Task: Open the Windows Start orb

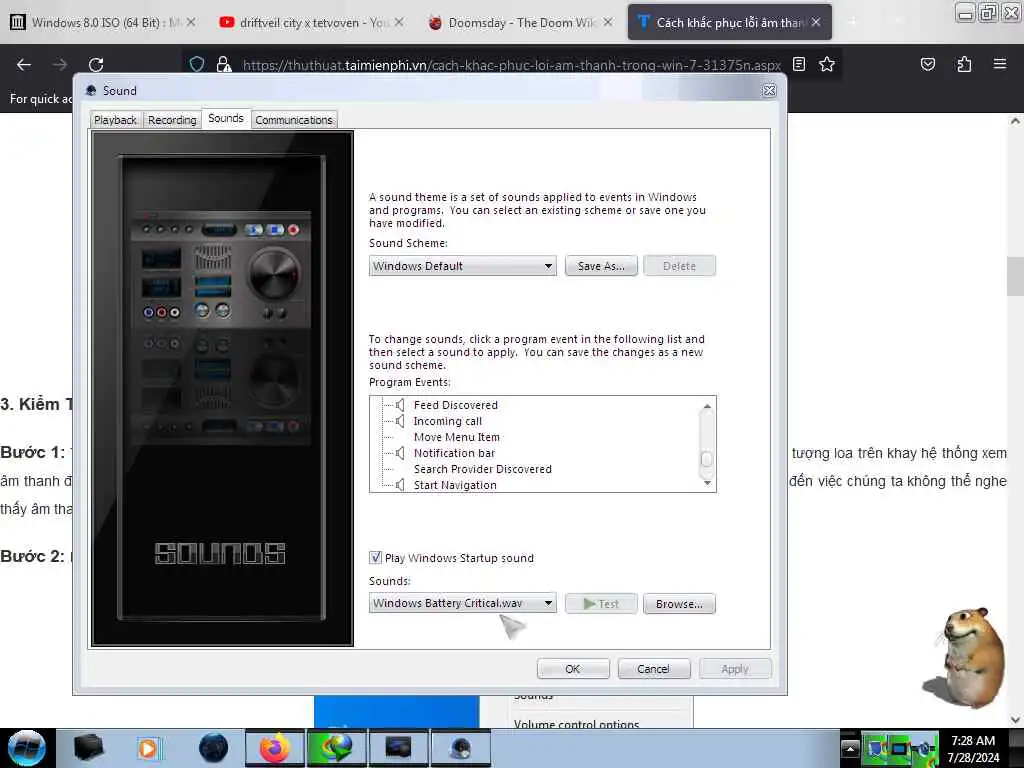Action: pos(27,748)
